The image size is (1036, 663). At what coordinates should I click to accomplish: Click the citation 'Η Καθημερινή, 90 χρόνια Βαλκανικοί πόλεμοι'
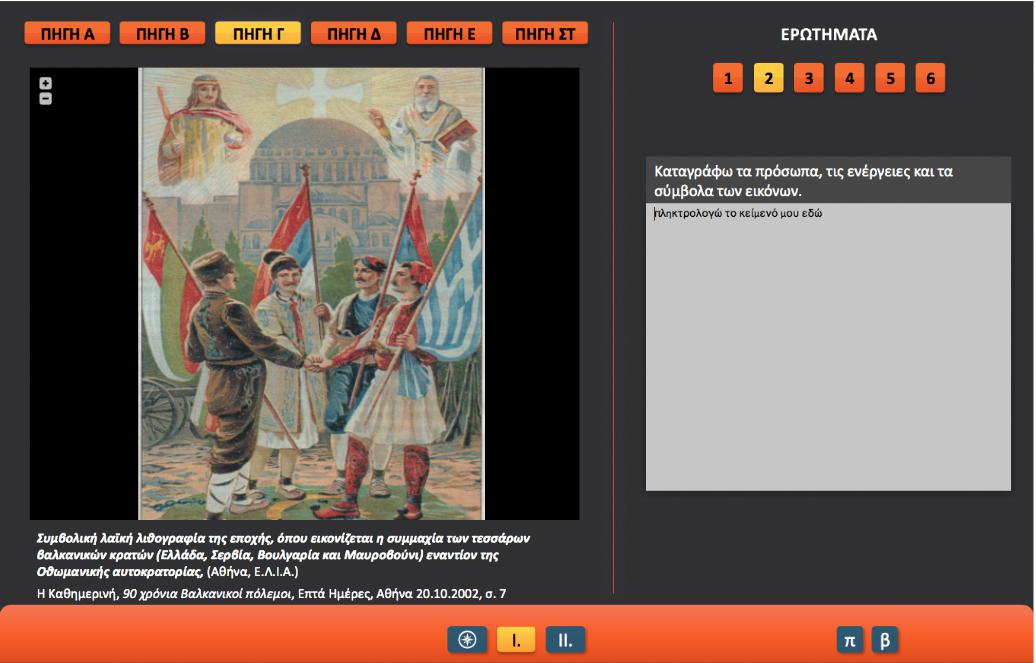[272, 594]
